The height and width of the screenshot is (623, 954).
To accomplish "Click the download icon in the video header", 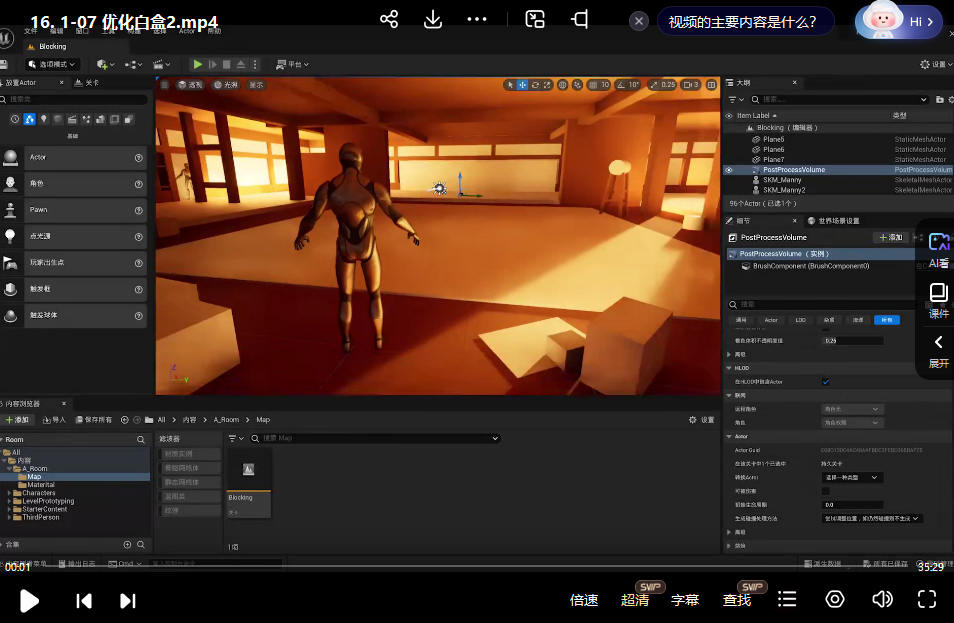I will point(433,20).
